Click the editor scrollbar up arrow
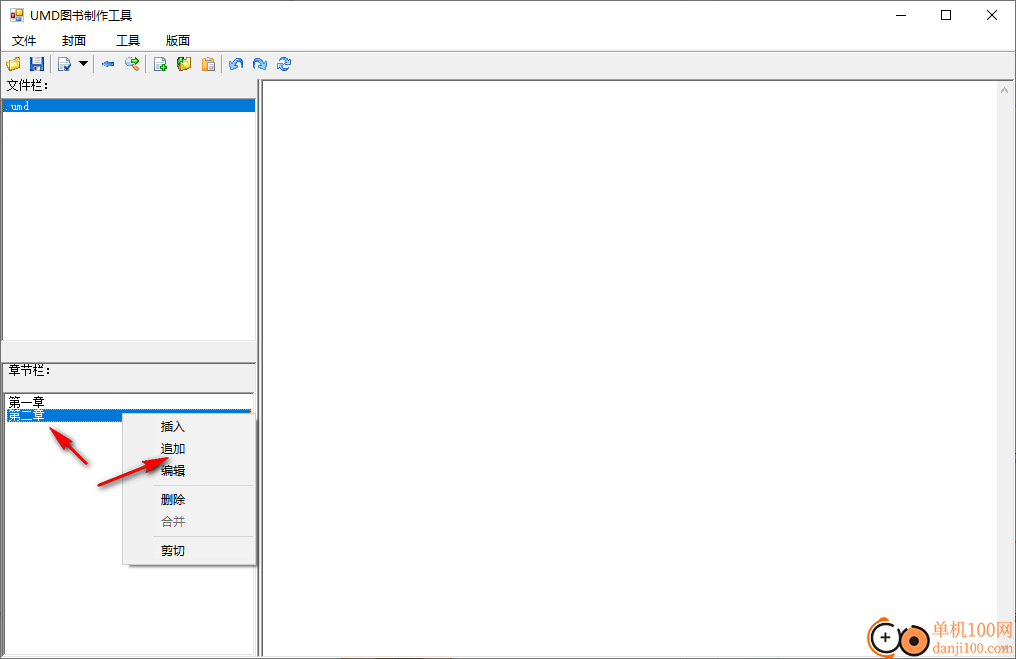The height and width of the screenshot is (659, 1016). coord(1004,90)
